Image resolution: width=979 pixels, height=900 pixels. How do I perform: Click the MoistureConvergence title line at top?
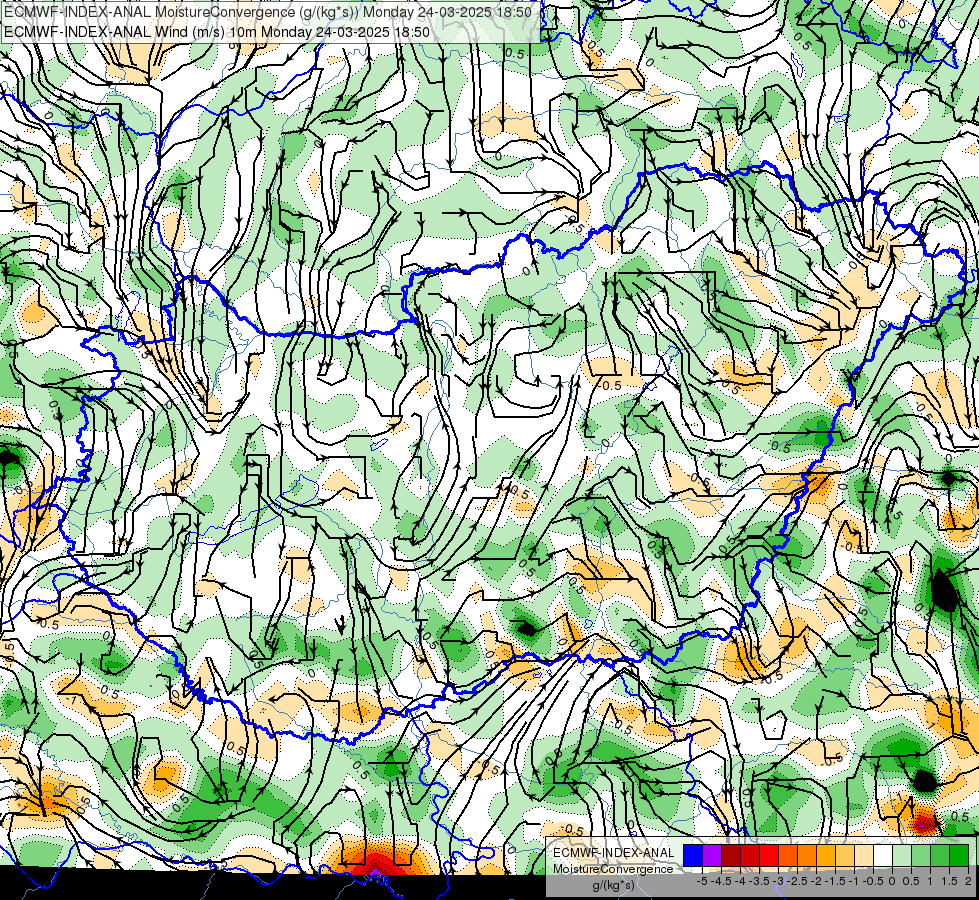(x=268, y=12)
